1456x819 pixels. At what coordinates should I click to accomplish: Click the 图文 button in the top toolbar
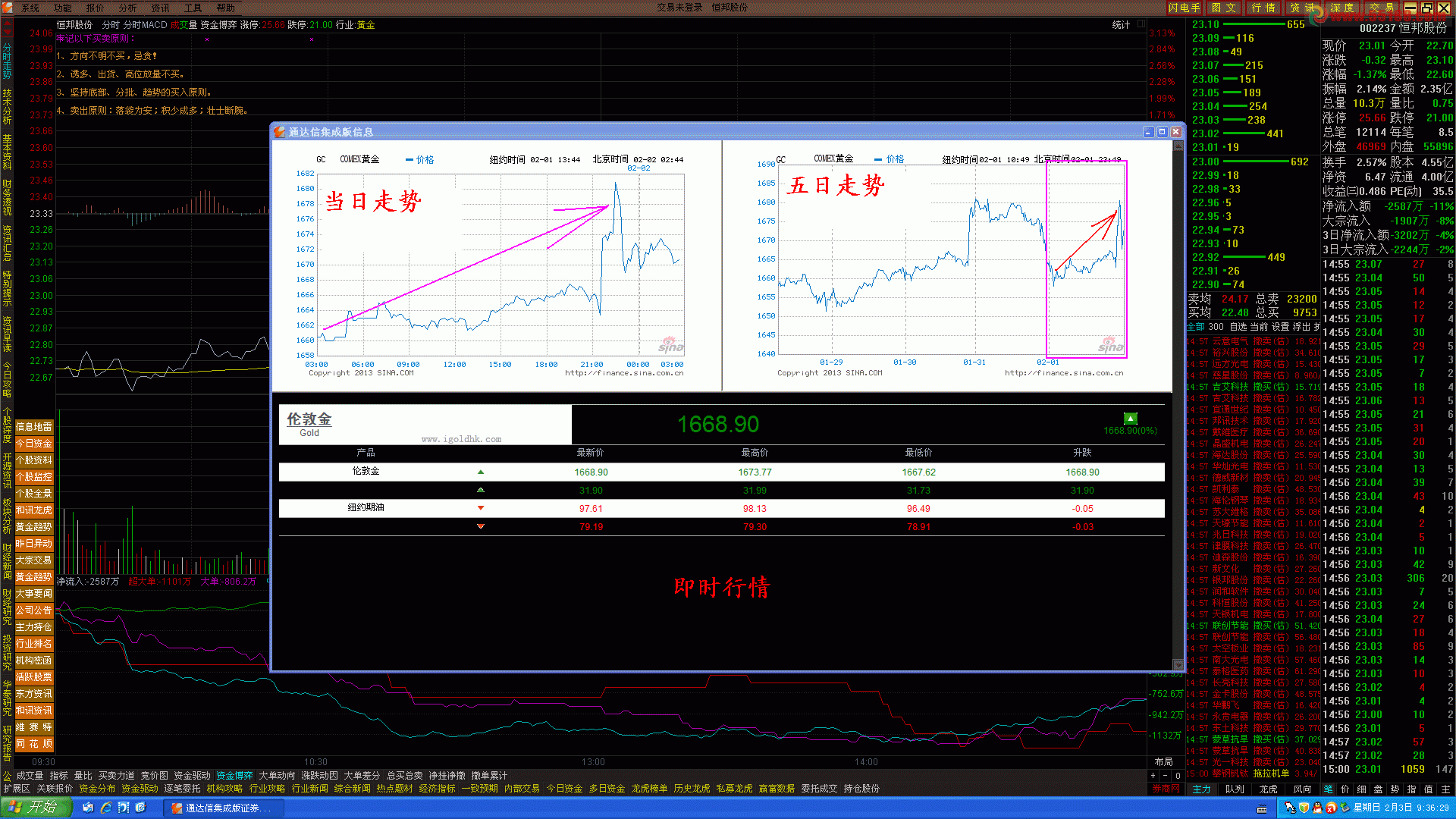click(1223, 8)
